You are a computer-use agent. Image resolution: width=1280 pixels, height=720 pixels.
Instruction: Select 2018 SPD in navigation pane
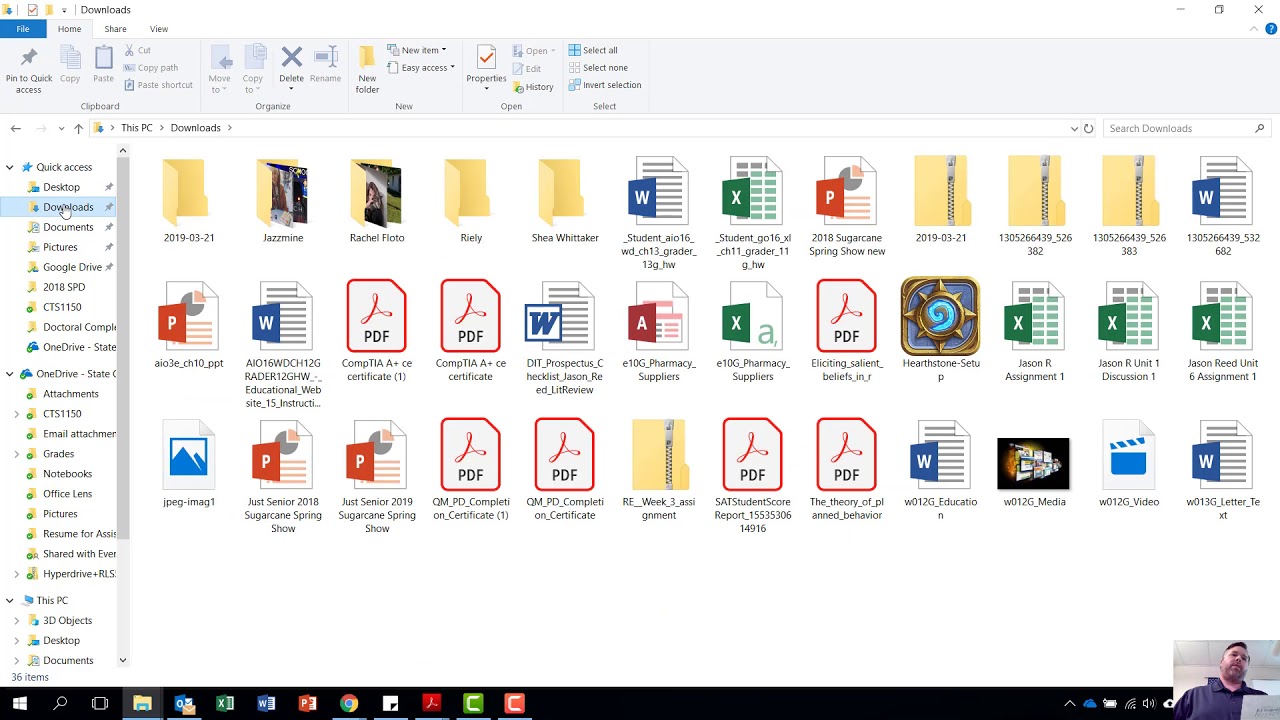coord(64,287)
